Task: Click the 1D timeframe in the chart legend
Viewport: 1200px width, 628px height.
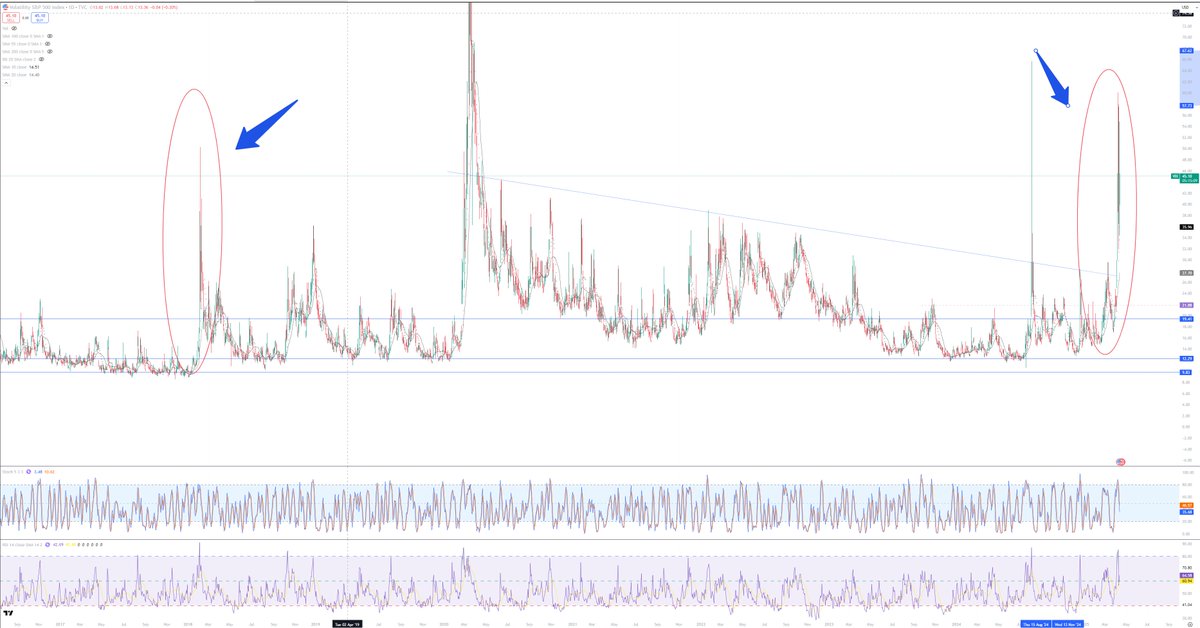Action: pos(71,7)
